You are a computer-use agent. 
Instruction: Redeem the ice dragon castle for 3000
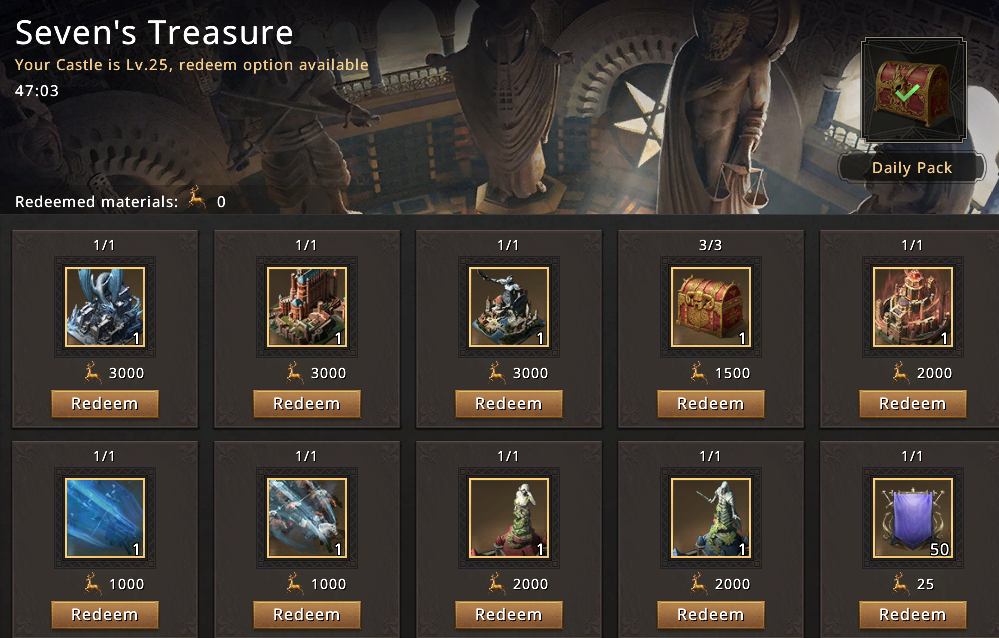coord(104,403)
